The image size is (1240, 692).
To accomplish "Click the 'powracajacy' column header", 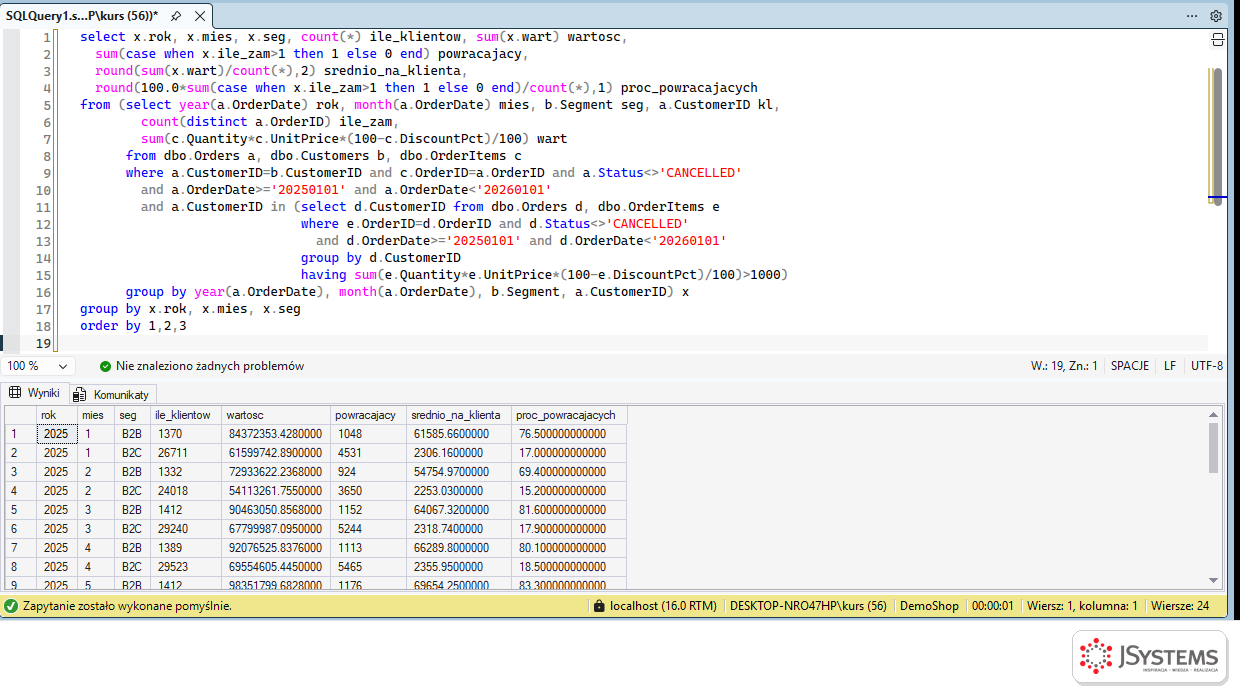I will [x=369, y=415].
